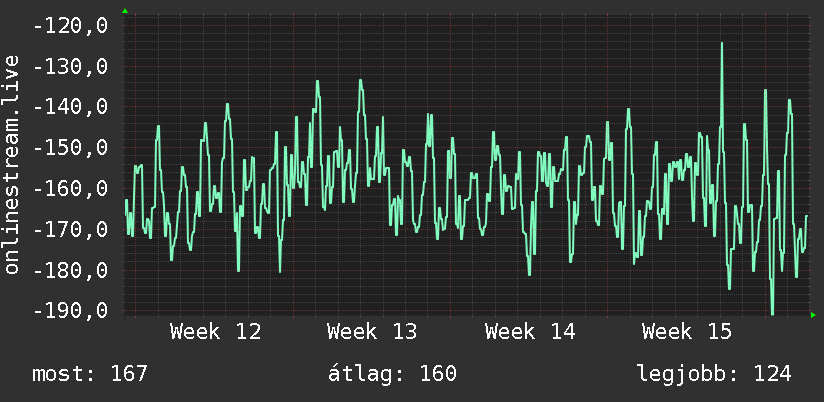Click the -120,0 y-axis value

point(70,25)
